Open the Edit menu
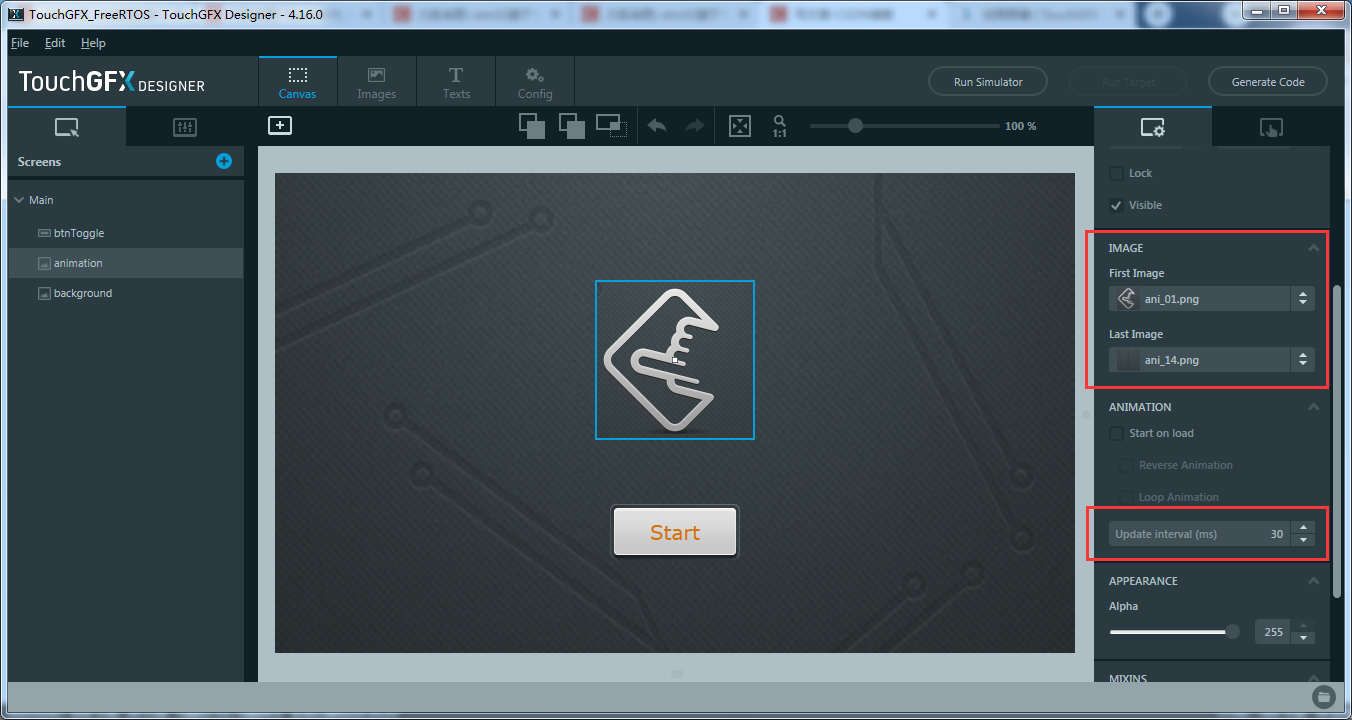 coord(55,43)
